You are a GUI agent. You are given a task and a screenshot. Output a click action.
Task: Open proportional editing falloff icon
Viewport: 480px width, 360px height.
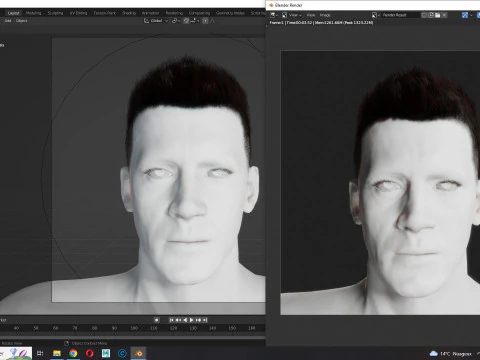(213, 21)
